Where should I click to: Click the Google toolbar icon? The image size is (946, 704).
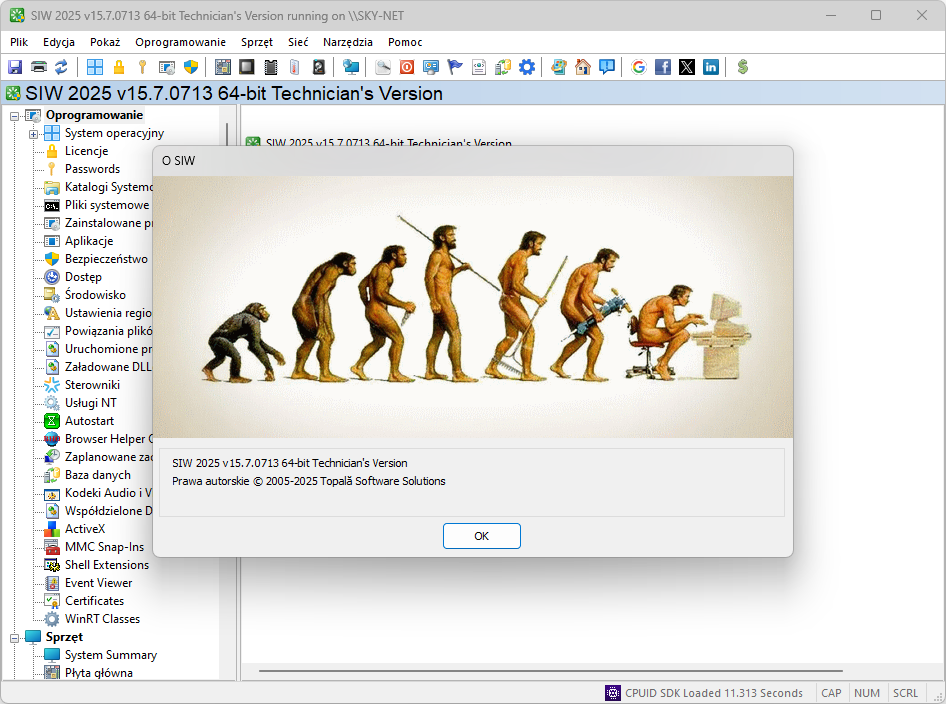click(x=639, y=67)
